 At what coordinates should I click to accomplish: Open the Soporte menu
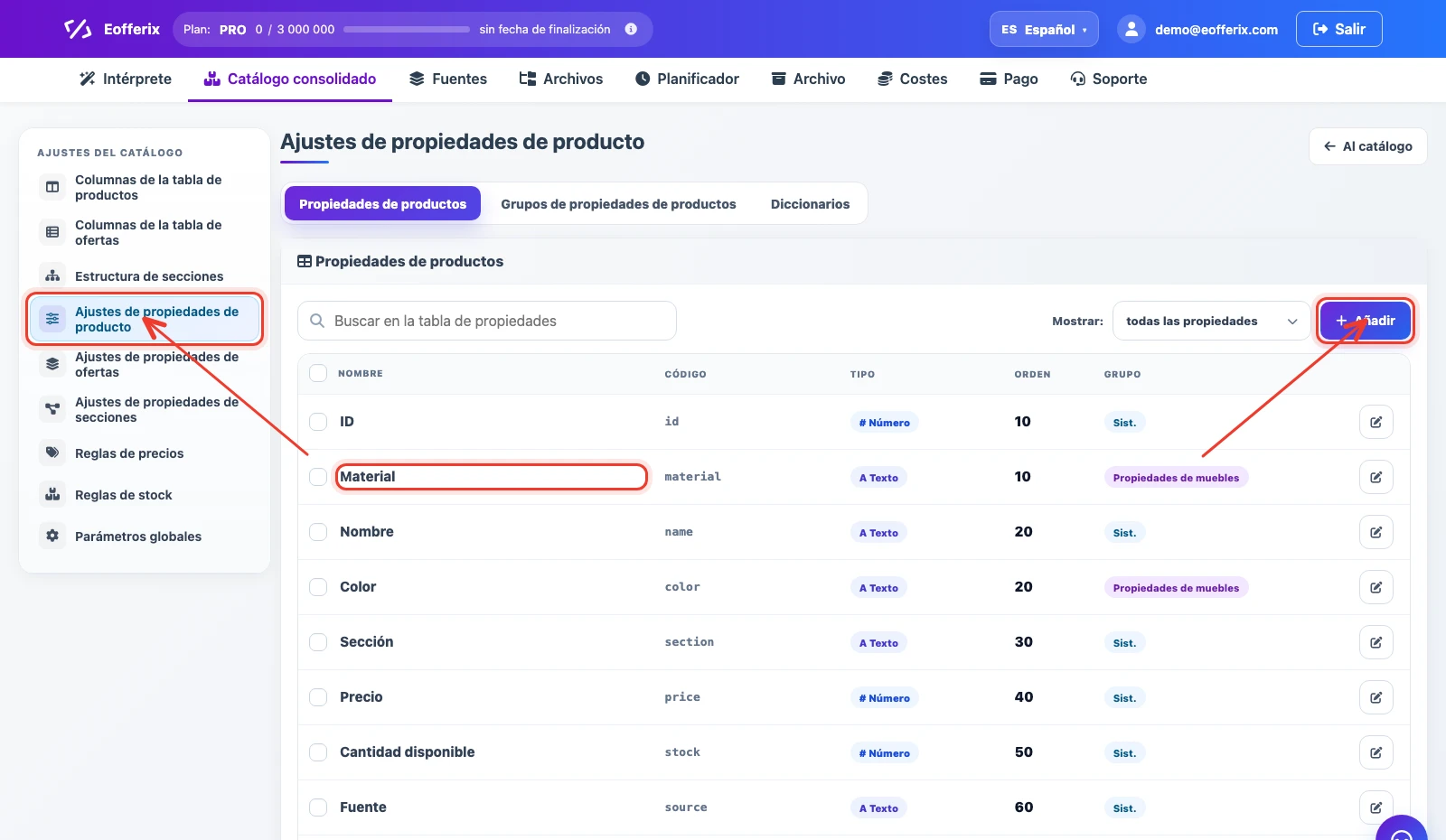coord(1108,79)
